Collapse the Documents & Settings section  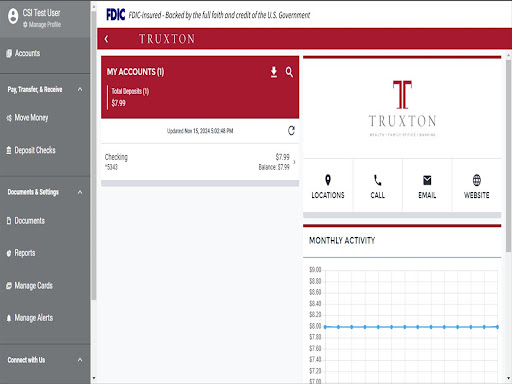click(x=80, y=192)
